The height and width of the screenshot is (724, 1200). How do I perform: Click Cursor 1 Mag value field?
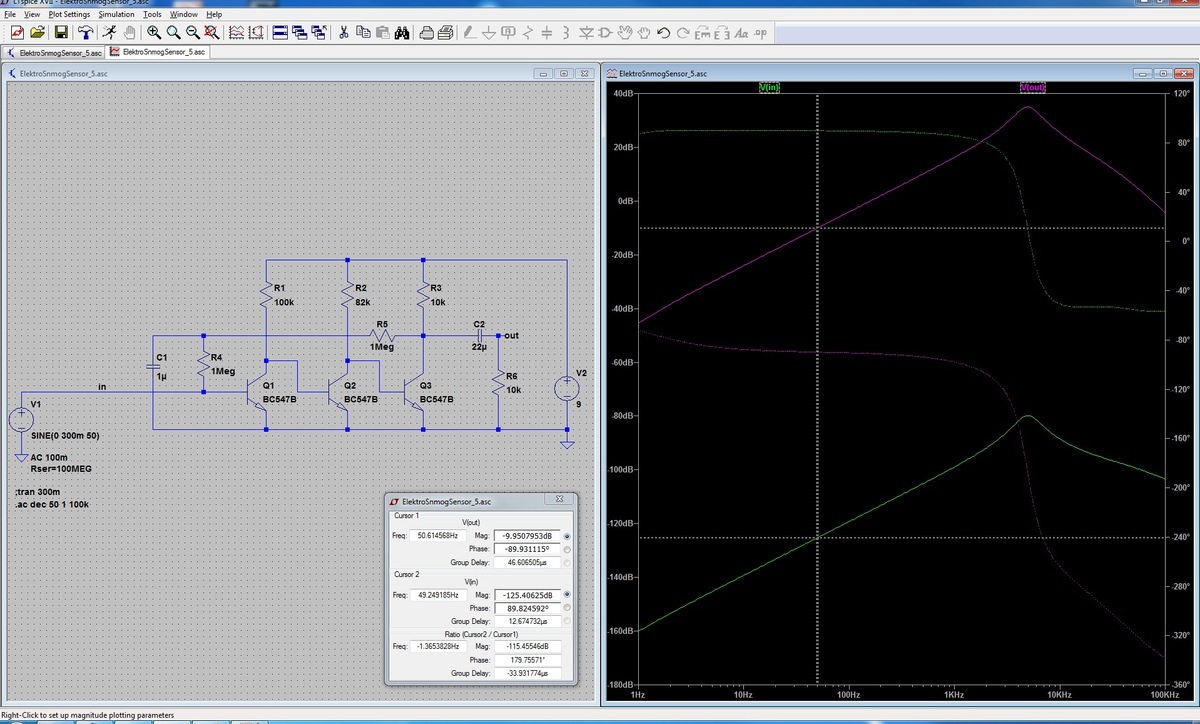(x=527, y=537)
